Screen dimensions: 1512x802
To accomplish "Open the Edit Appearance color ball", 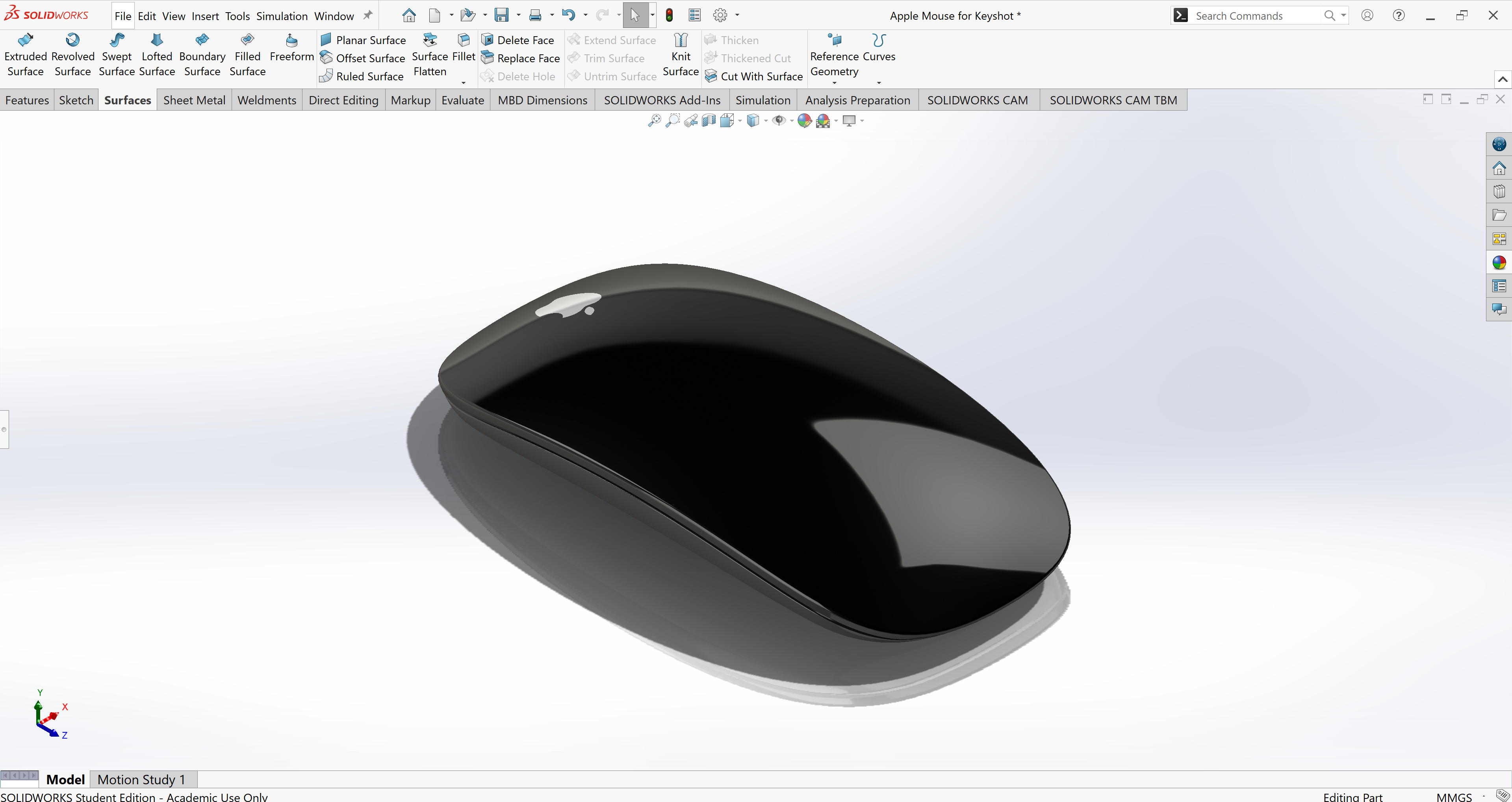I will (804, 120).
